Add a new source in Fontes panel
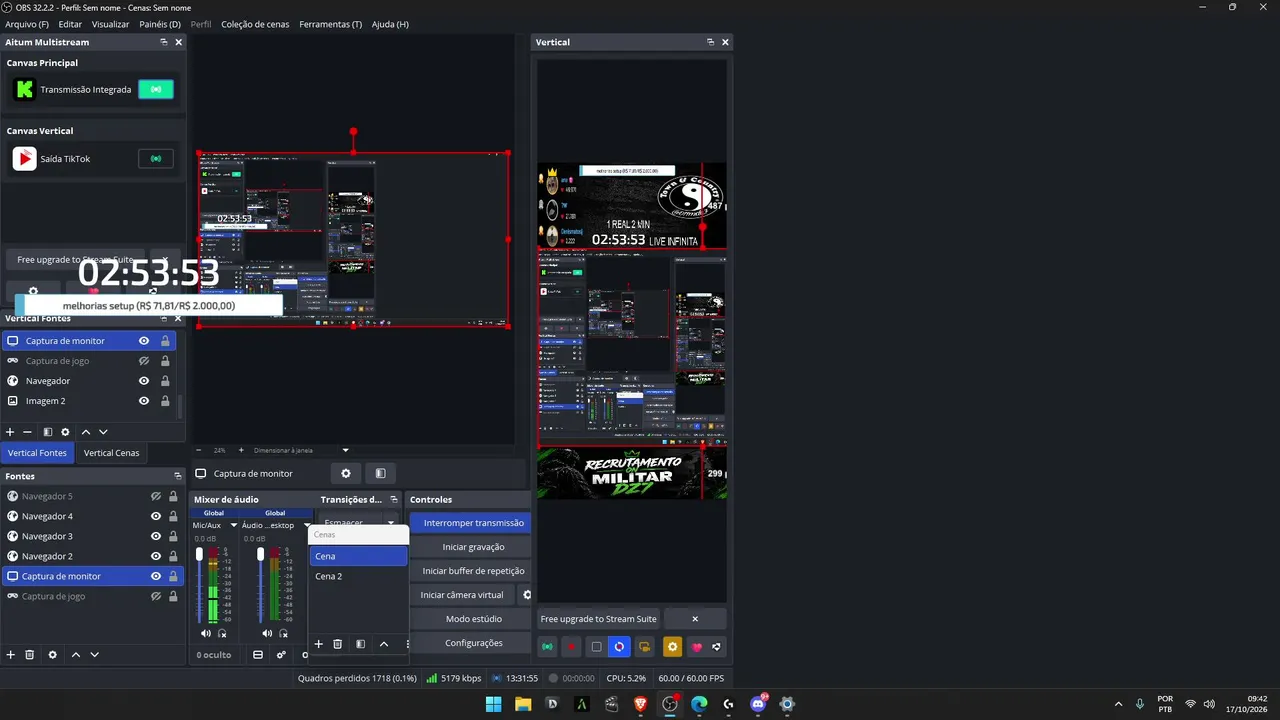Image resolution: width=1280 pixels, height=720 pixels. point(11,655)
